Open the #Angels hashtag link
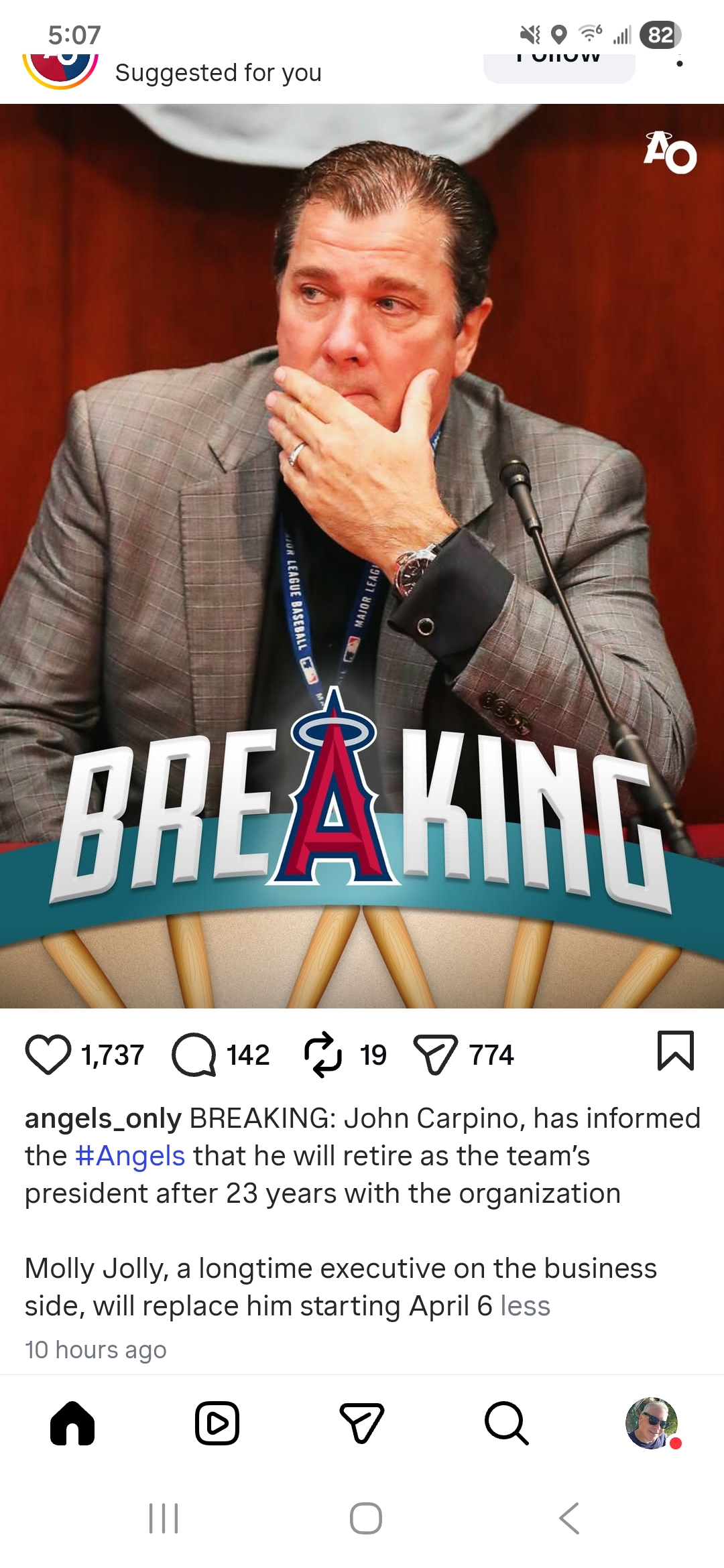The width and height of the screenshot is (724, 1568). [x=130, y=1156]
